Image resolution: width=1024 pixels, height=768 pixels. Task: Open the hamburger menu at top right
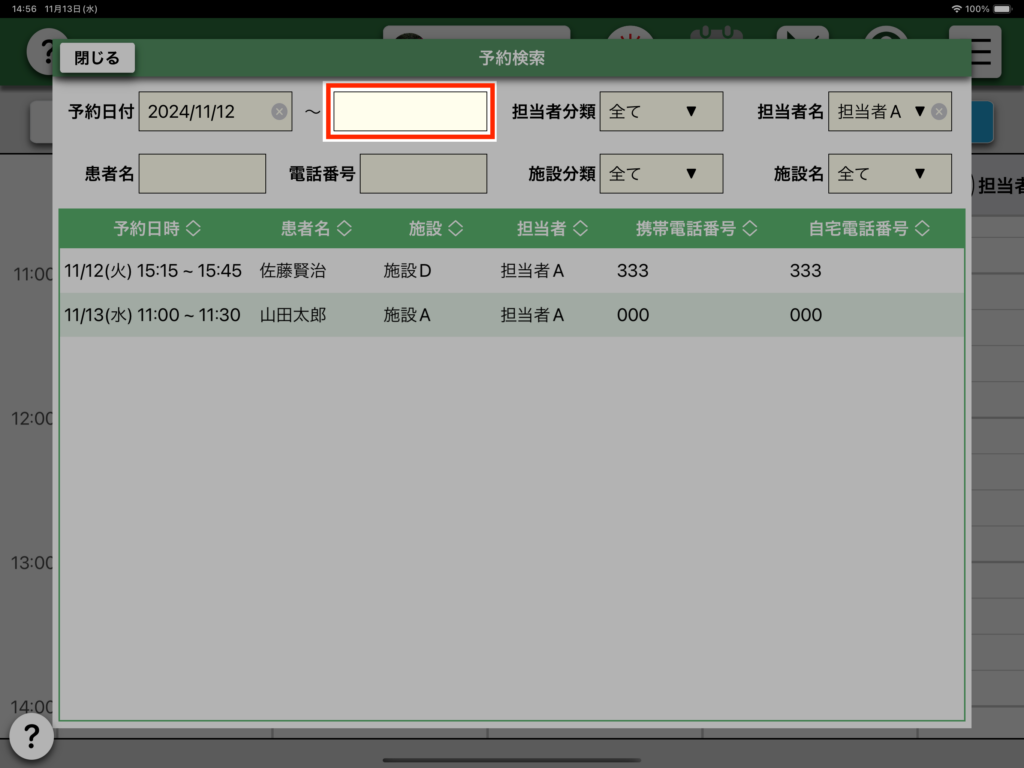(982, 50)
